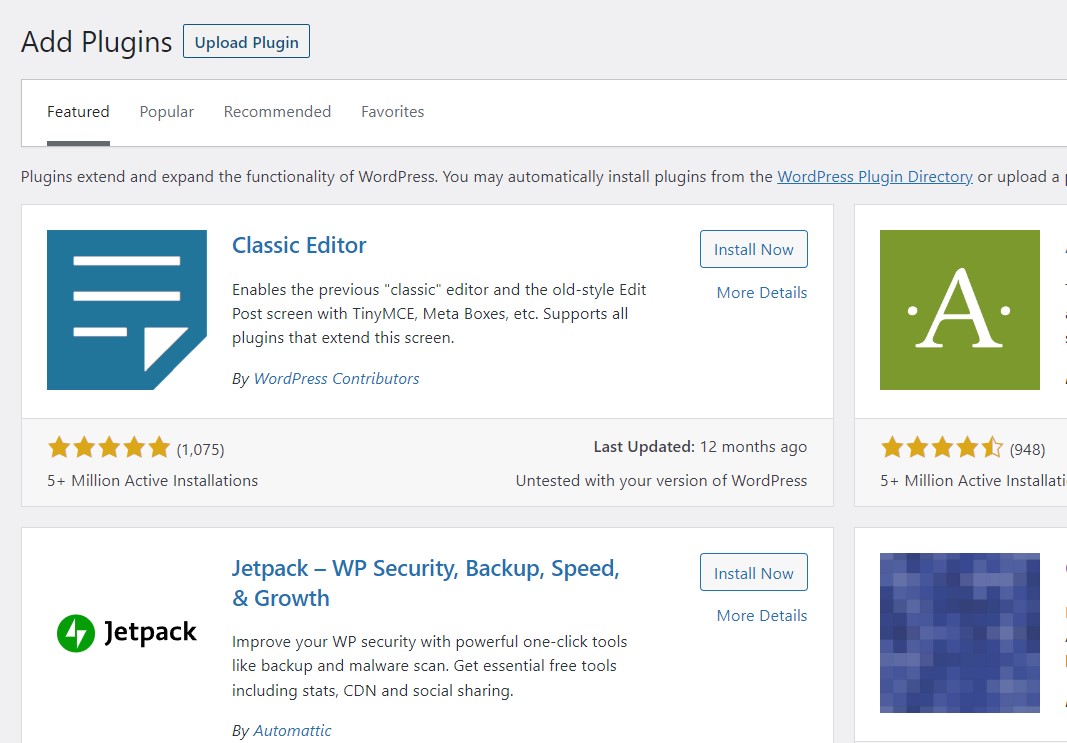Switch to the Featured tab
1067x743 pixels.
pyautogui.click(x=78, y=112)
